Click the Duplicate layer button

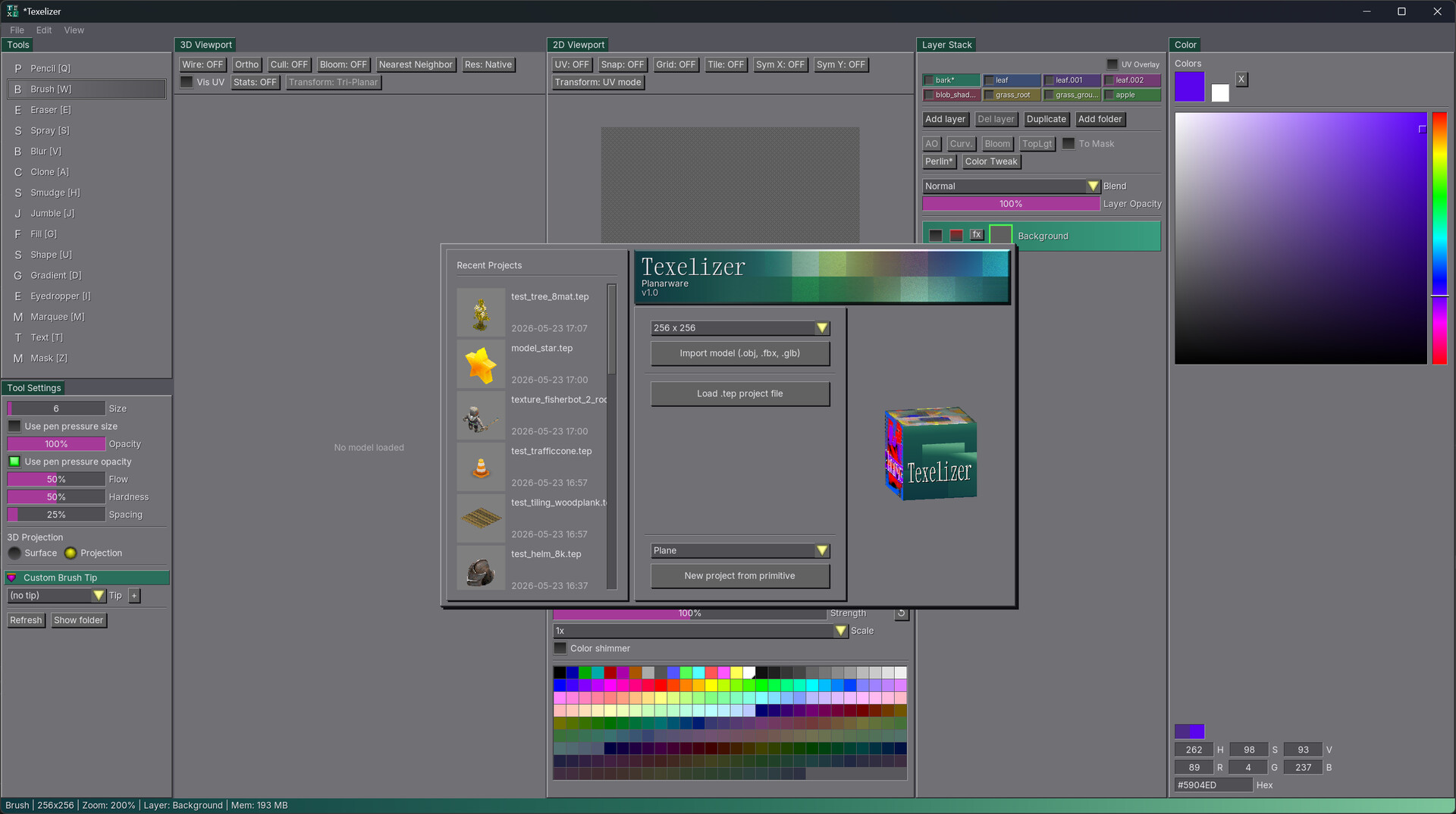(1046, 119)
